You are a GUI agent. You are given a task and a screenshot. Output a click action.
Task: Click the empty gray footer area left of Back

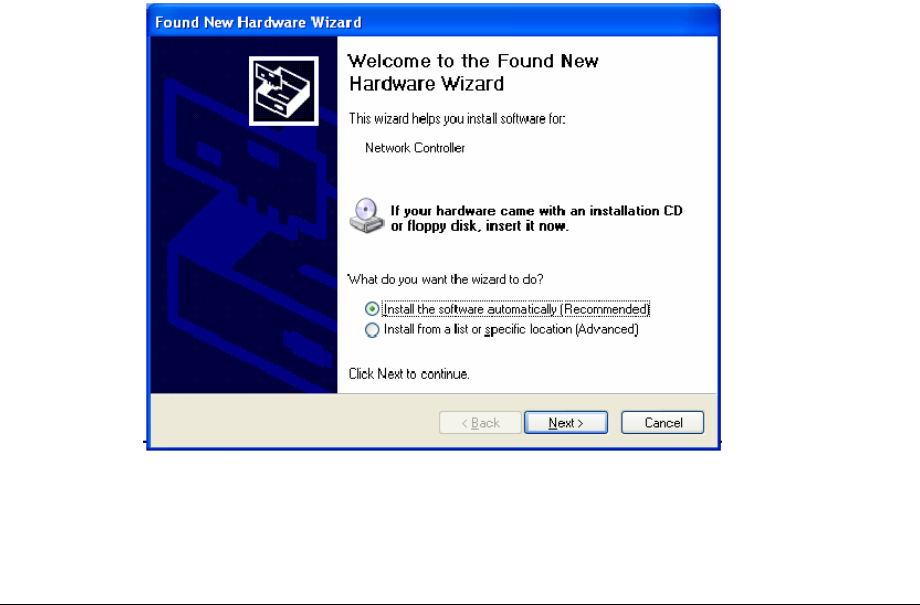[293, 423]
